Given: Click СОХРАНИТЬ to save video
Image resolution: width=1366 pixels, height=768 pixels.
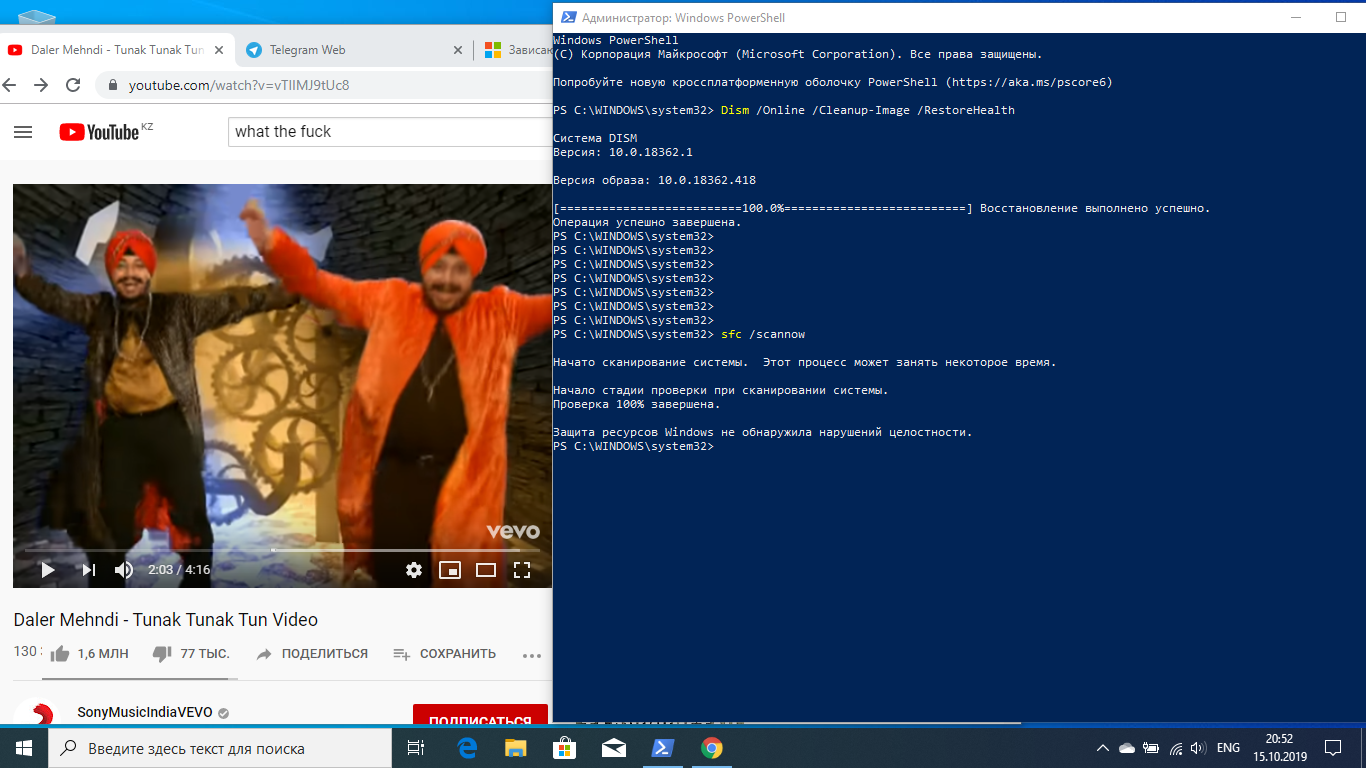Looking at the screenshot, I should 444,654.
